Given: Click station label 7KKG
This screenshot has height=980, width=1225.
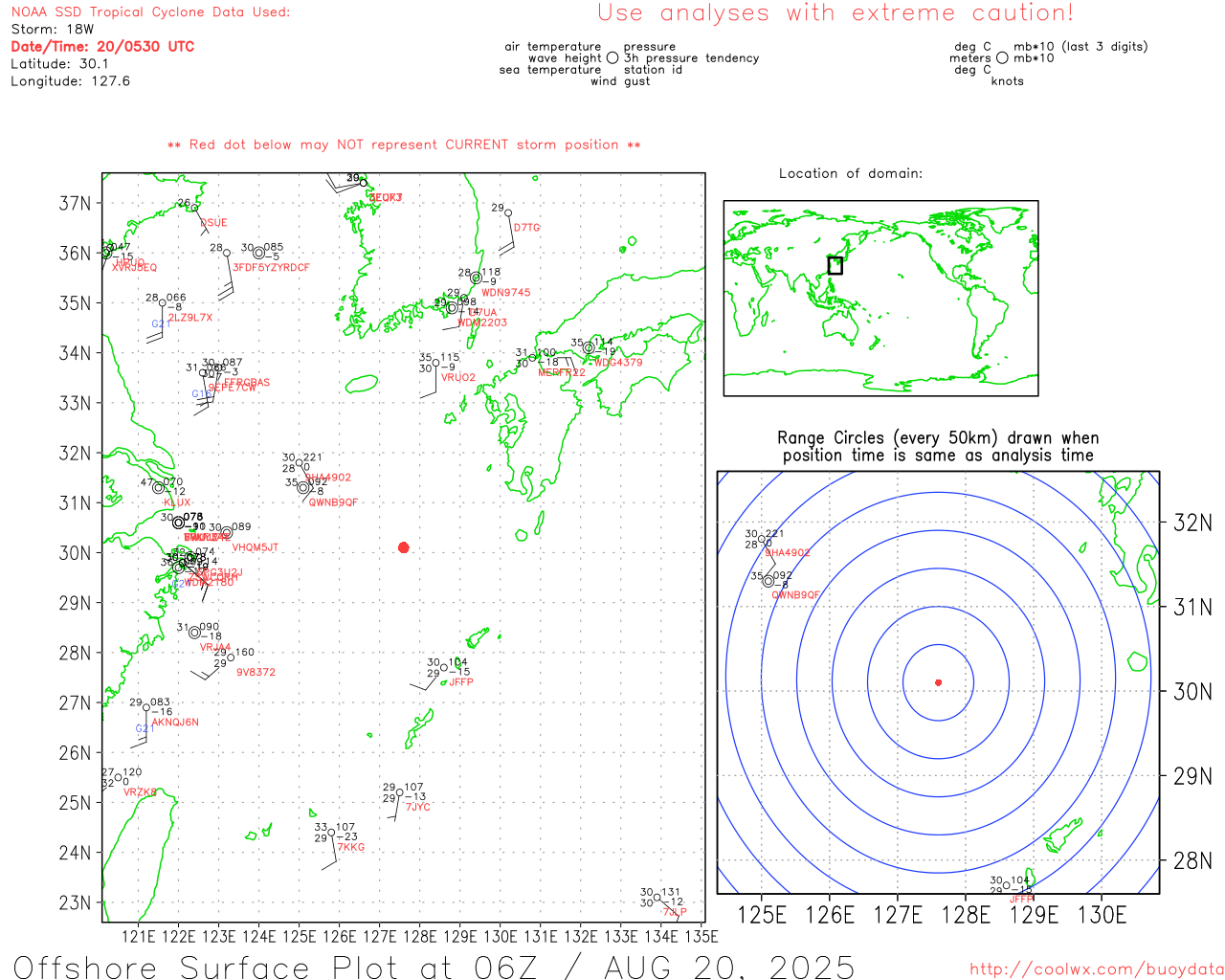Looking at the screenshot, I should (x=351, y=848).
